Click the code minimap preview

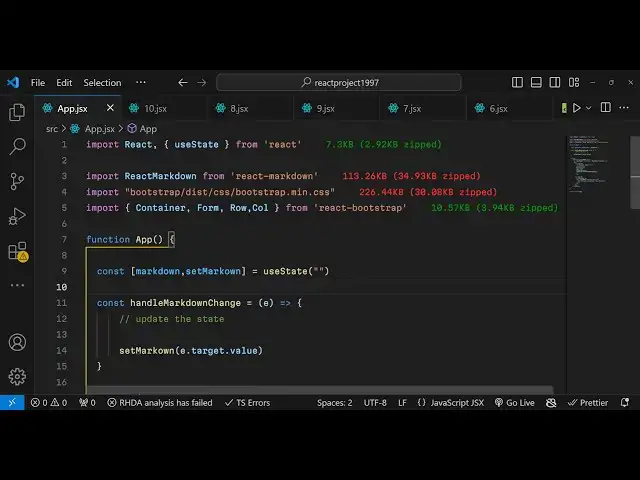(x=588, y=164)
